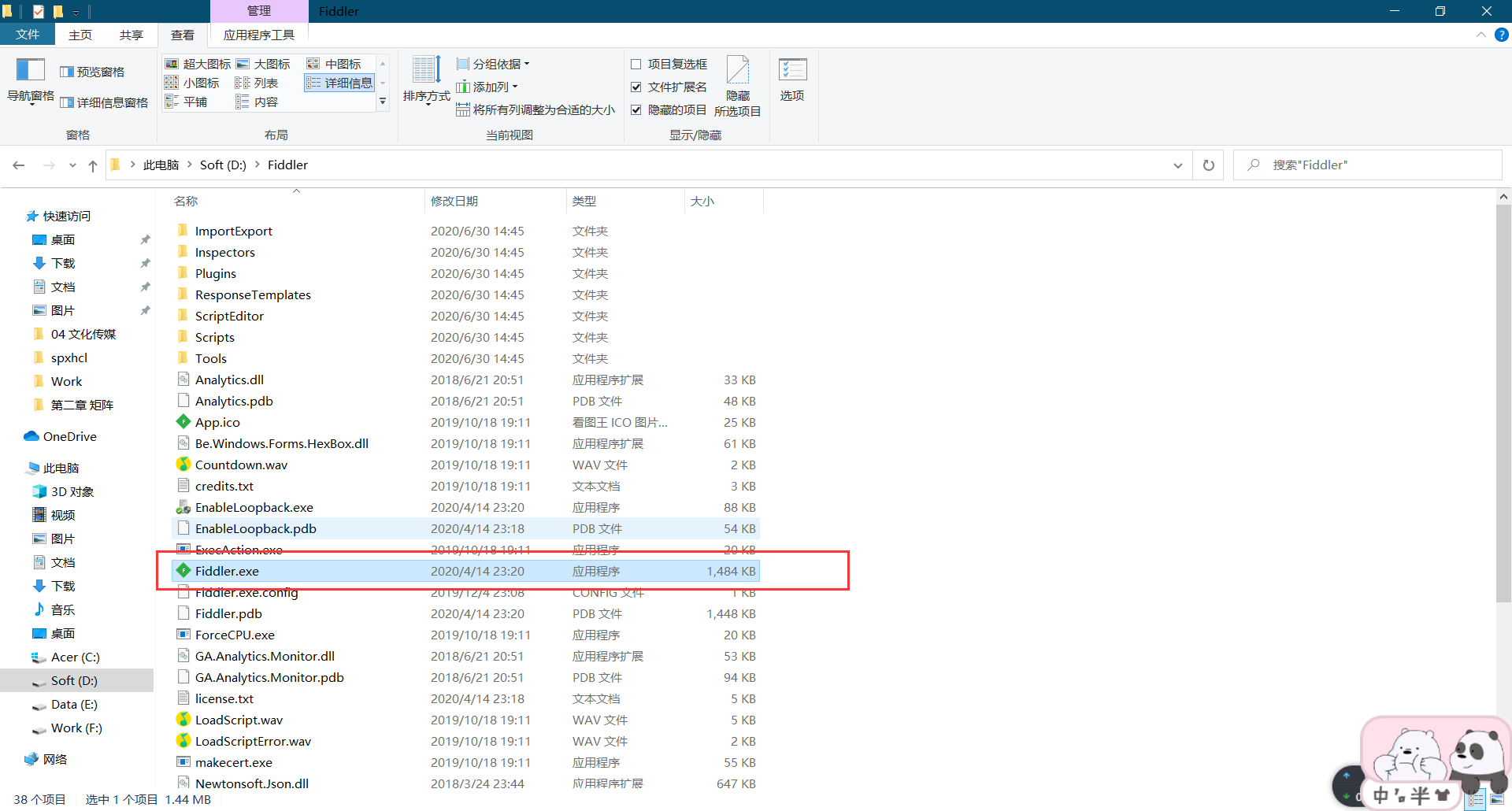The height and width of the screenshot is (811, 1512).
Task: Click the preview pane (预览窗格) button
Action: click(x=93, y=72)
